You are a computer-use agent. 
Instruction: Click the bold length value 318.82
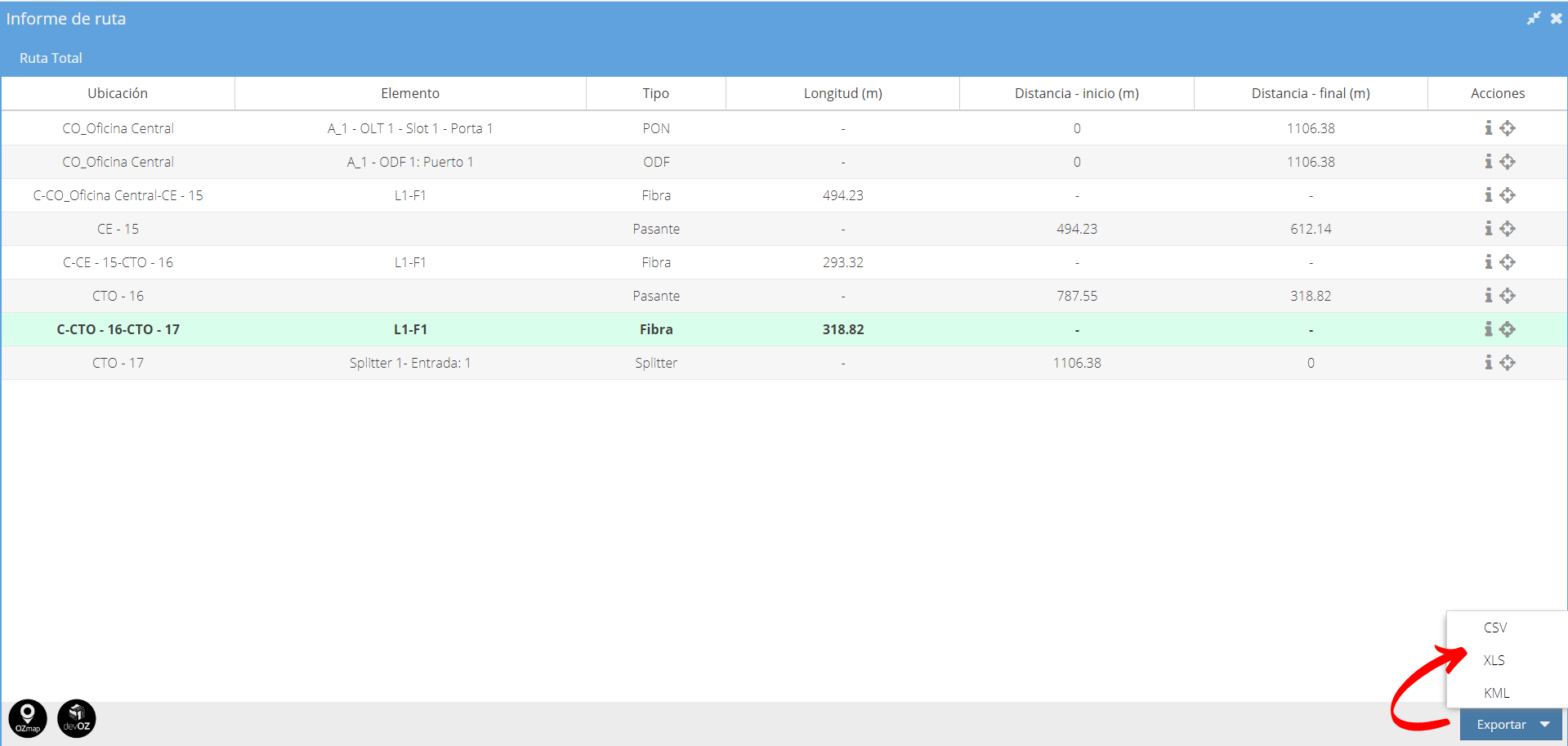pos(842,329)
